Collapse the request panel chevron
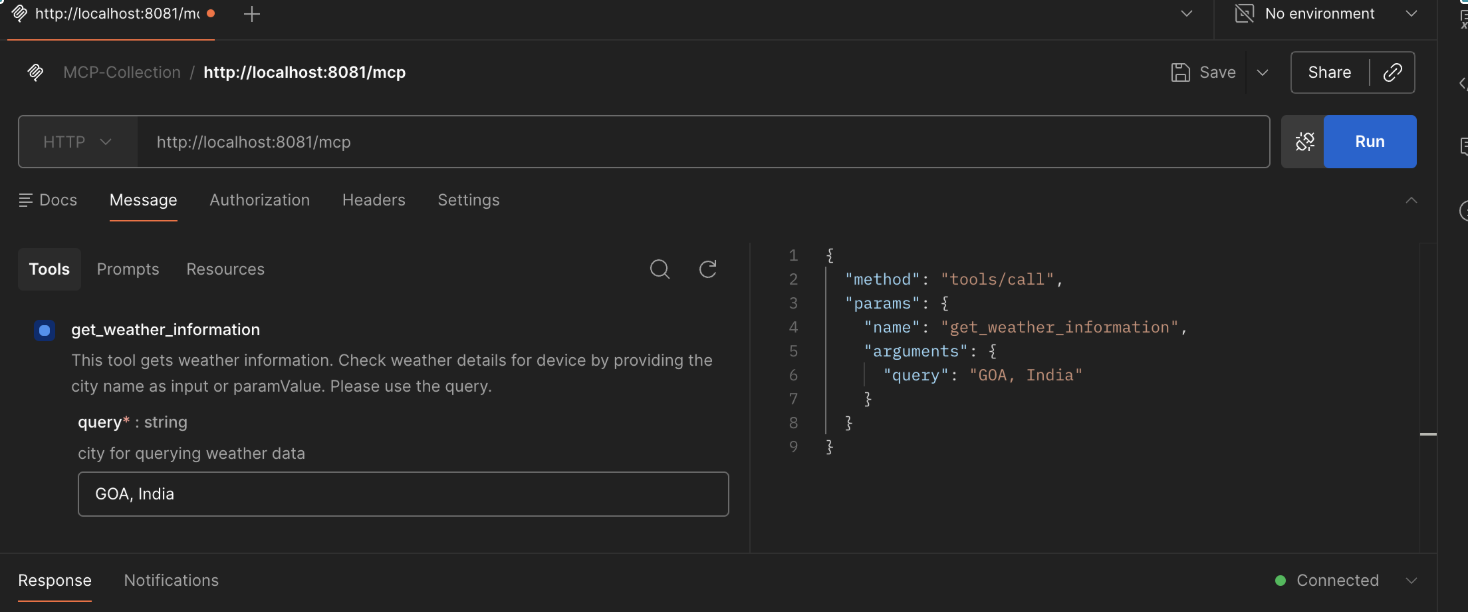Screen dimensions: 1468x612 1411,200
